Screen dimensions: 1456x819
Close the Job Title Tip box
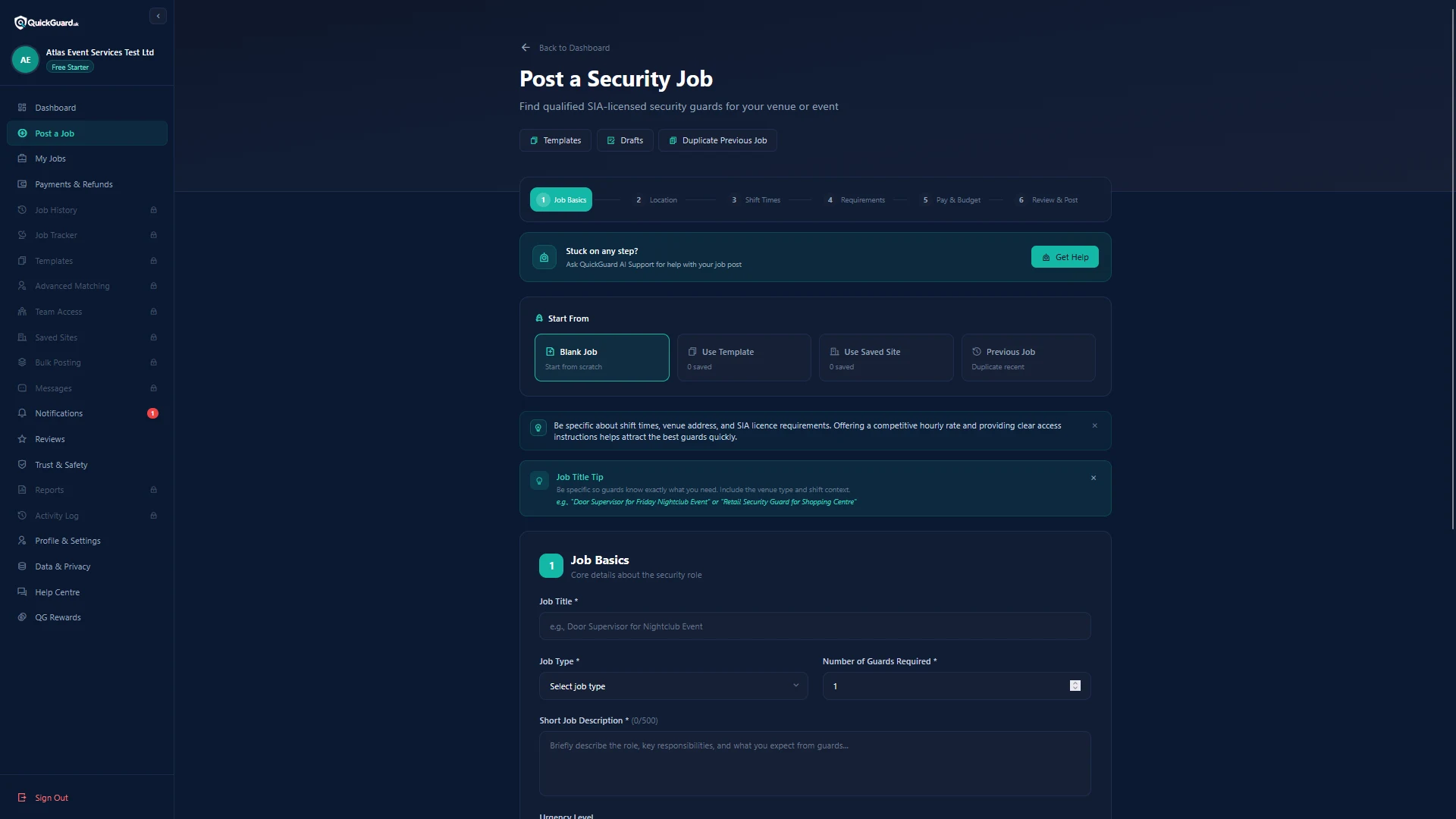[x=1094, y=478]
